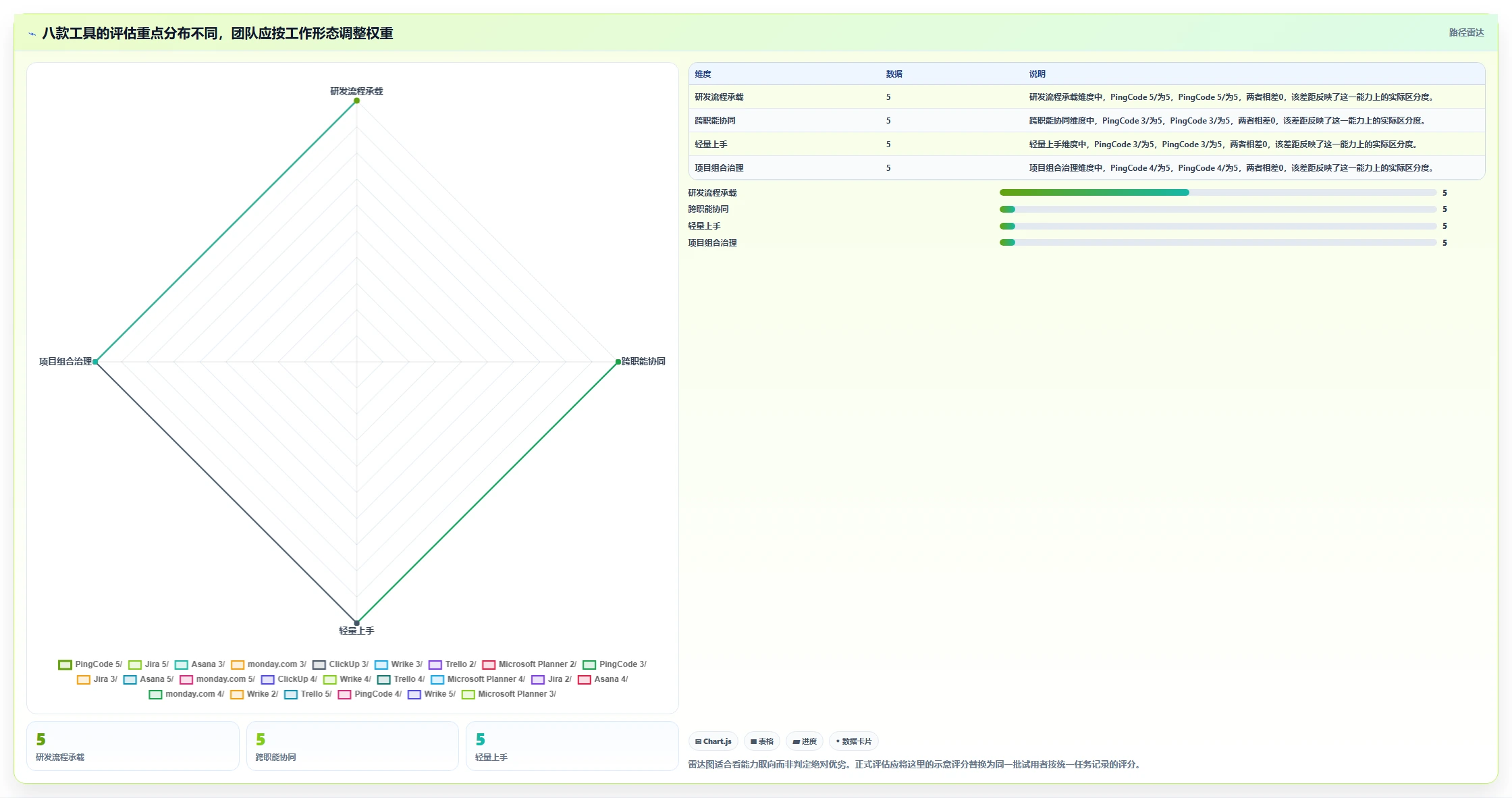
Task: Toggle Asana 4/ legend entry
Action: click(x=603, y=679)
